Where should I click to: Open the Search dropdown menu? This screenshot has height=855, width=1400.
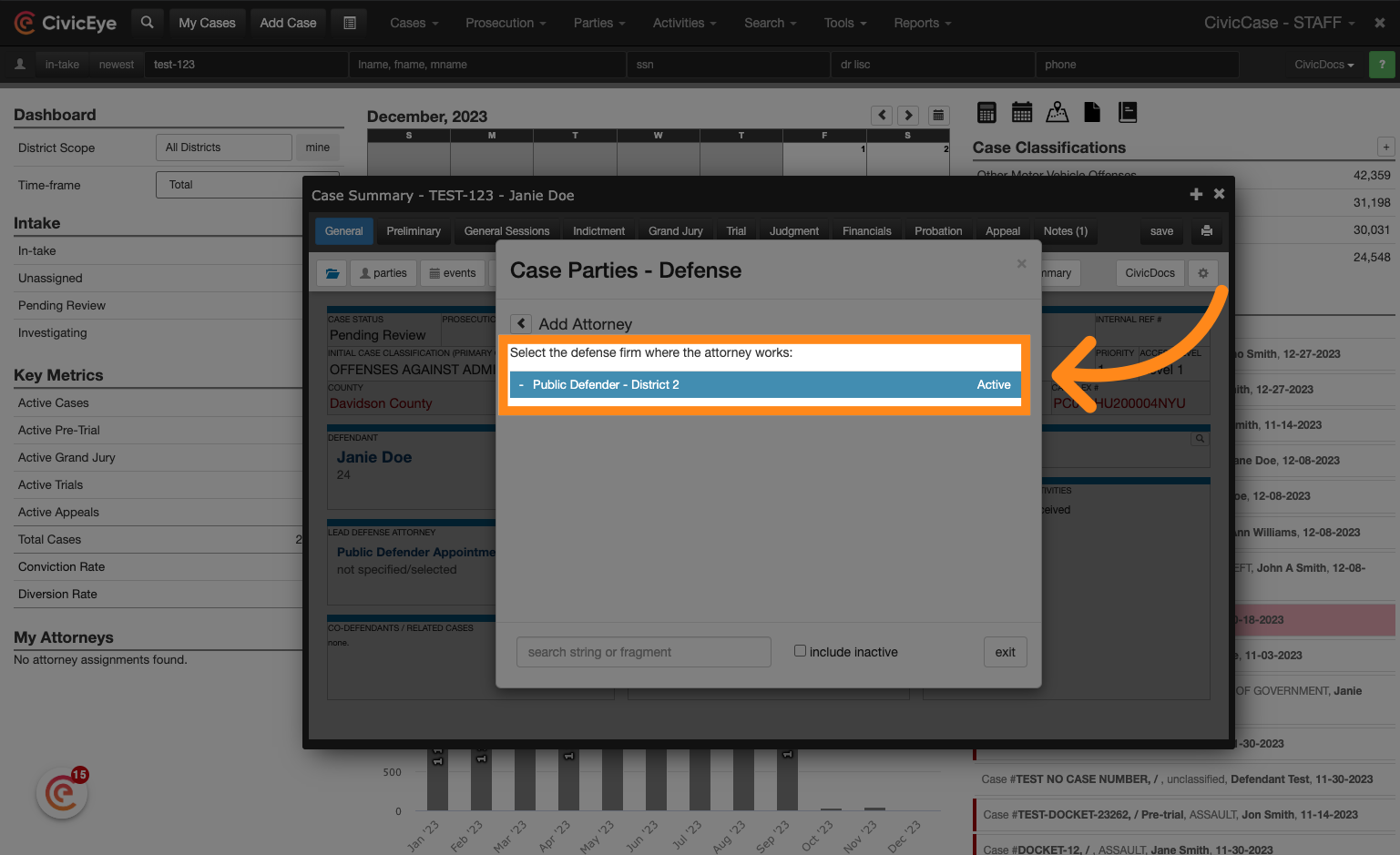click(770, 23)
